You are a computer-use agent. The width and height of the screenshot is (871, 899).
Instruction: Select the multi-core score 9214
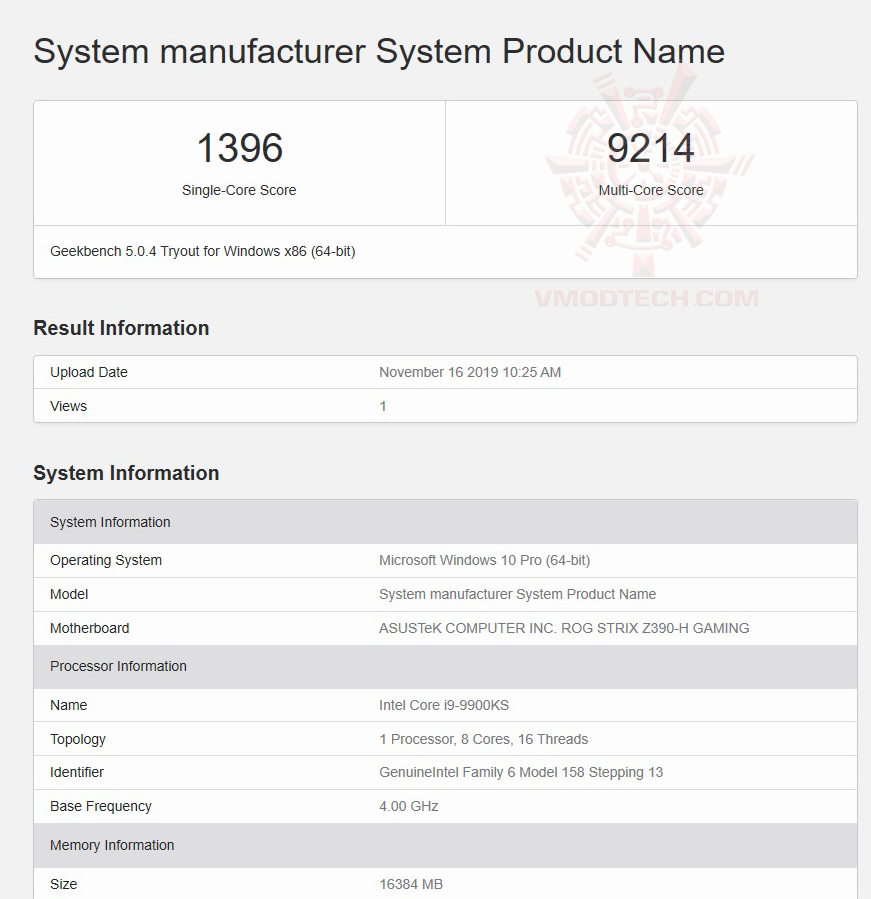(651, 148)
